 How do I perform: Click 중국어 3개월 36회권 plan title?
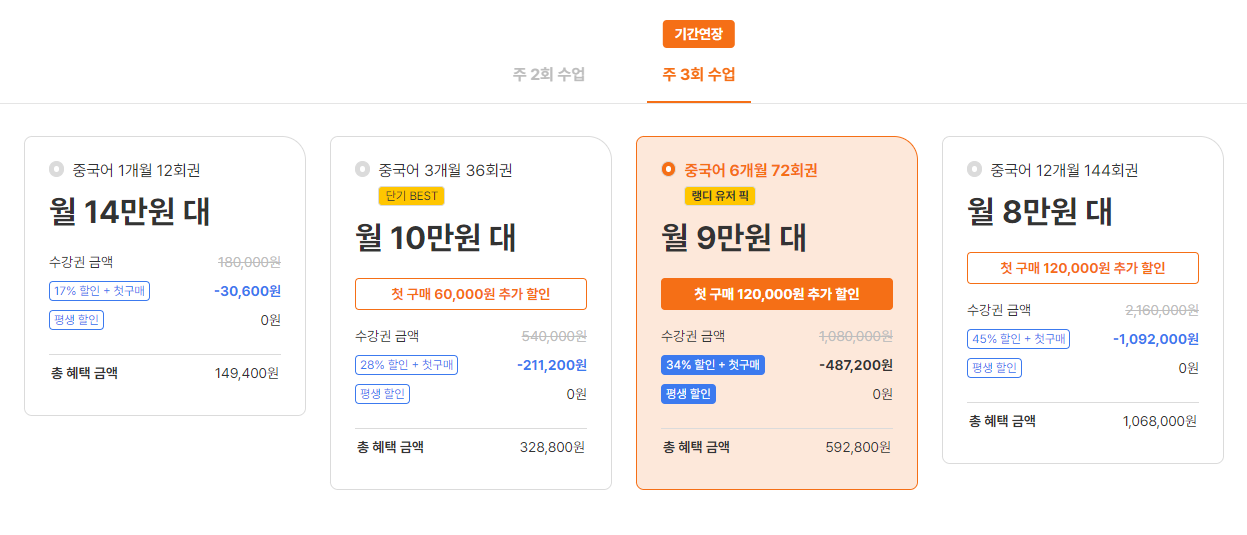pos(445,170)
